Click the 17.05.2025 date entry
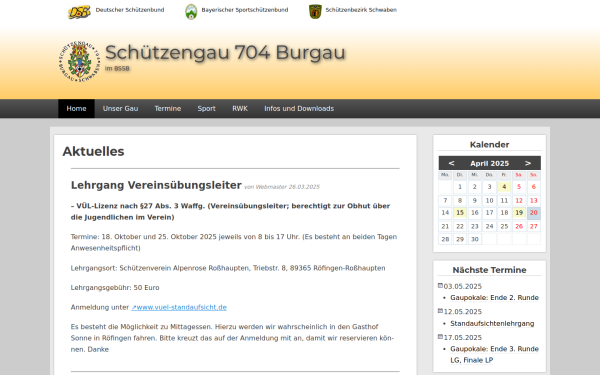This screenshot has height=375, width=600. pyautogui.click(x=463, y=338)
